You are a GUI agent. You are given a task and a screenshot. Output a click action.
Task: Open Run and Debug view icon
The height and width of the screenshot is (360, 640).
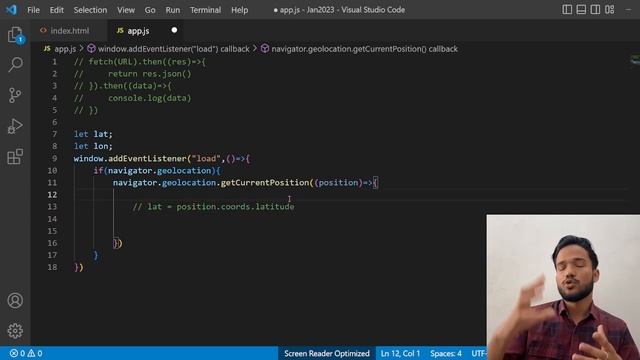coord(15,126)
